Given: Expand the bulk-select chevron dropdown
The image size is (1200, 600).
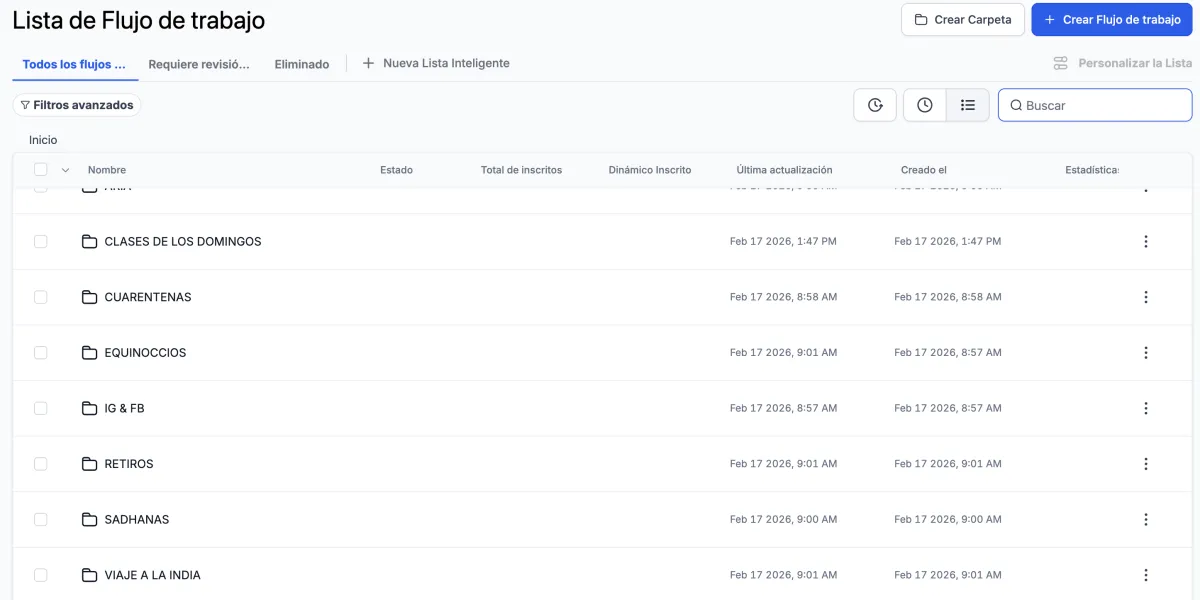Looking at the screenshot, I should tap(65, 170).
